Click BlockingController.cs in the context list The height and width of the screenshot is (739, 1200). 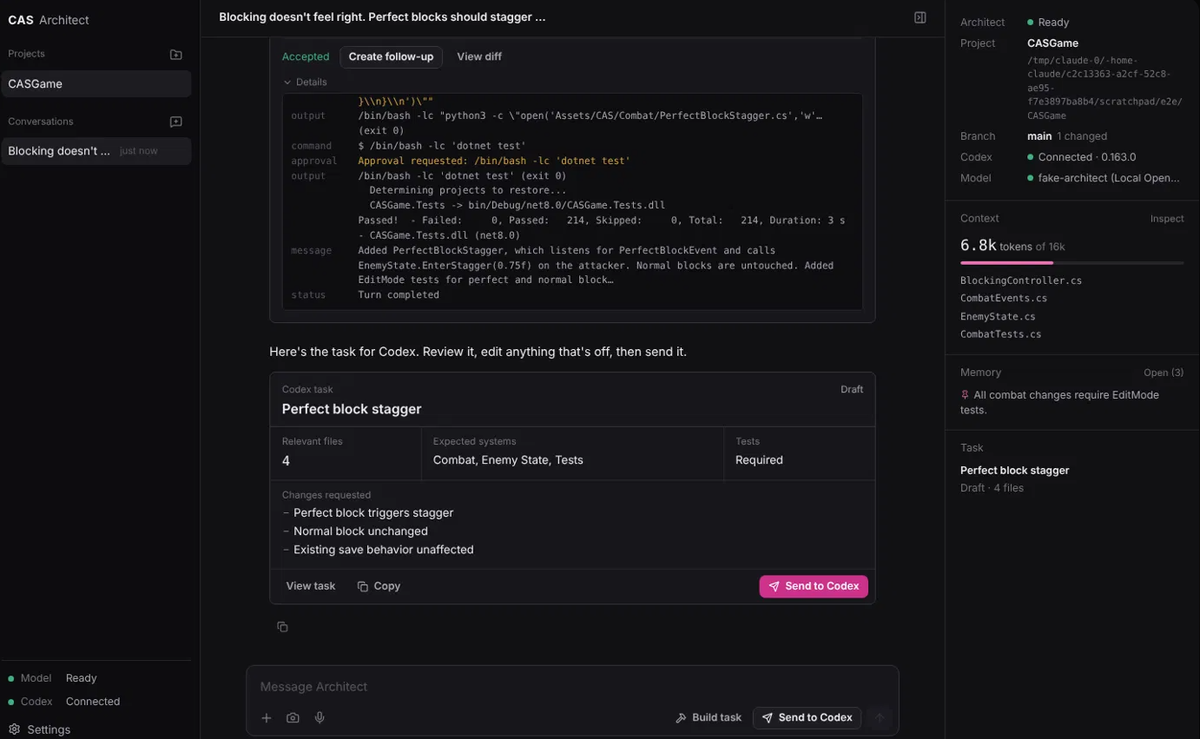1021,281
